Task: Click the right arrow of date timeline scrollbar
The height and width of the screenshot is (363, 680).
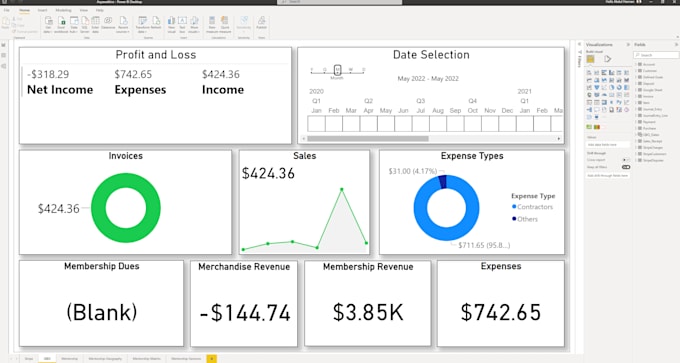Action: [559, 139]
